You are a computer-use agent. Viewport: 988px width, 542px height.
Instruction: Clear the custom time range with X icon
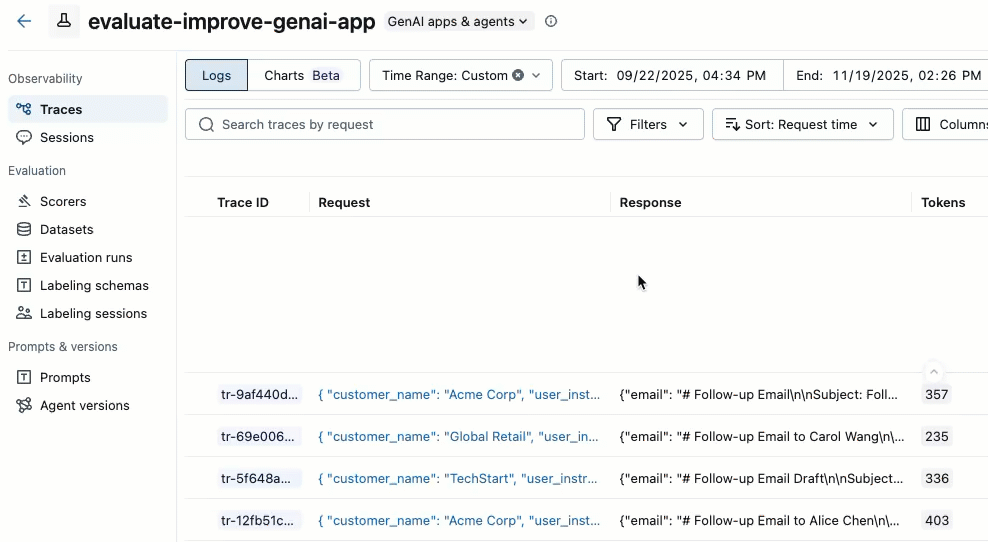pyautogui.click(x=518, y=75)
